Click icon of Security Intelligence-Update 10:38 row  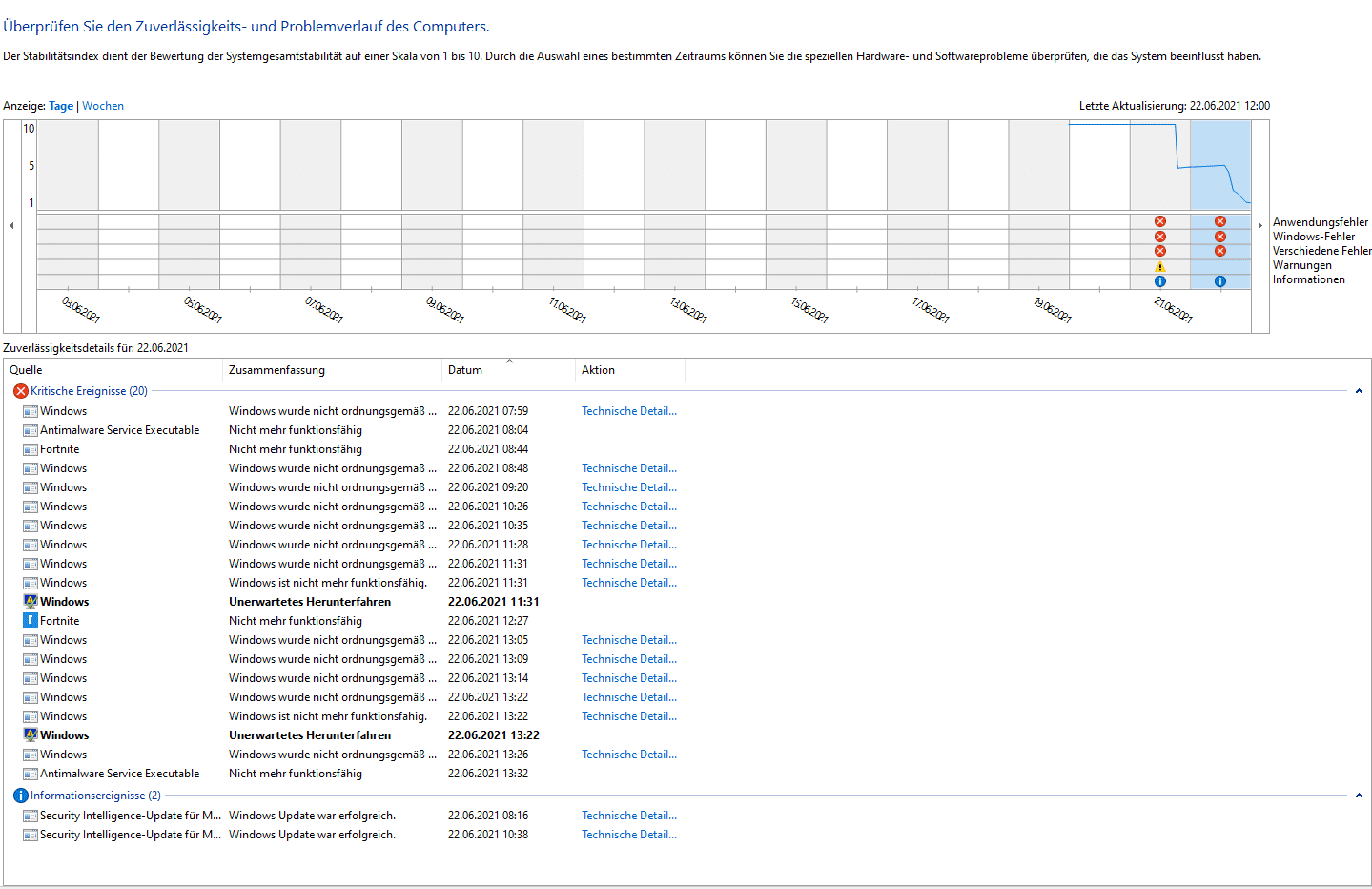pos(31,835)
